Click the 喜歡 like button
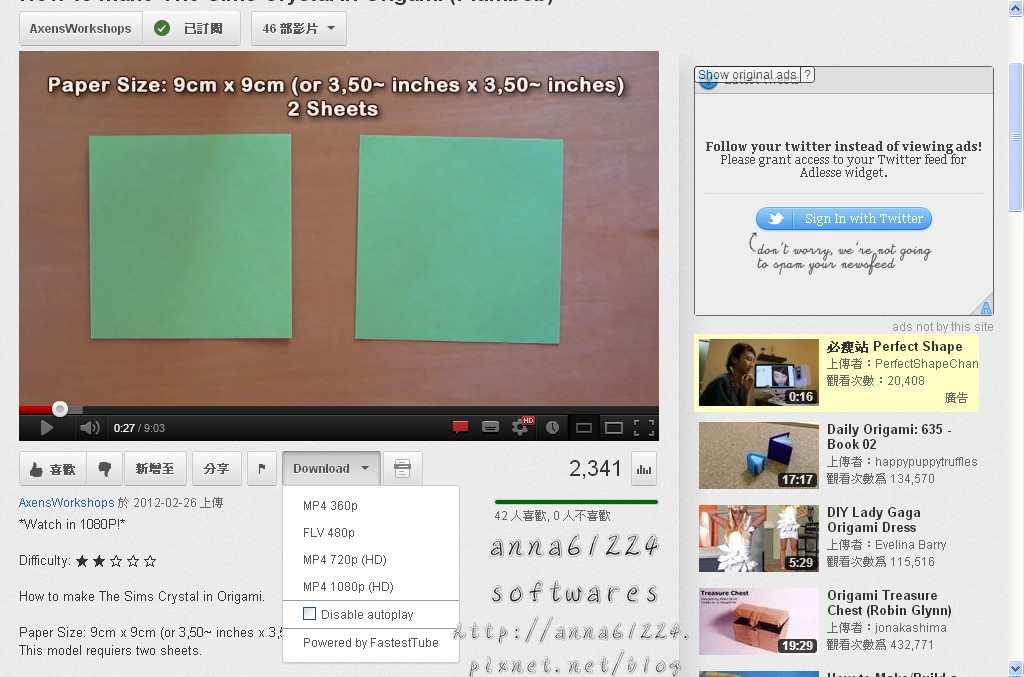This screenshot has width=1024, height=677. click(x=53, y=469)
